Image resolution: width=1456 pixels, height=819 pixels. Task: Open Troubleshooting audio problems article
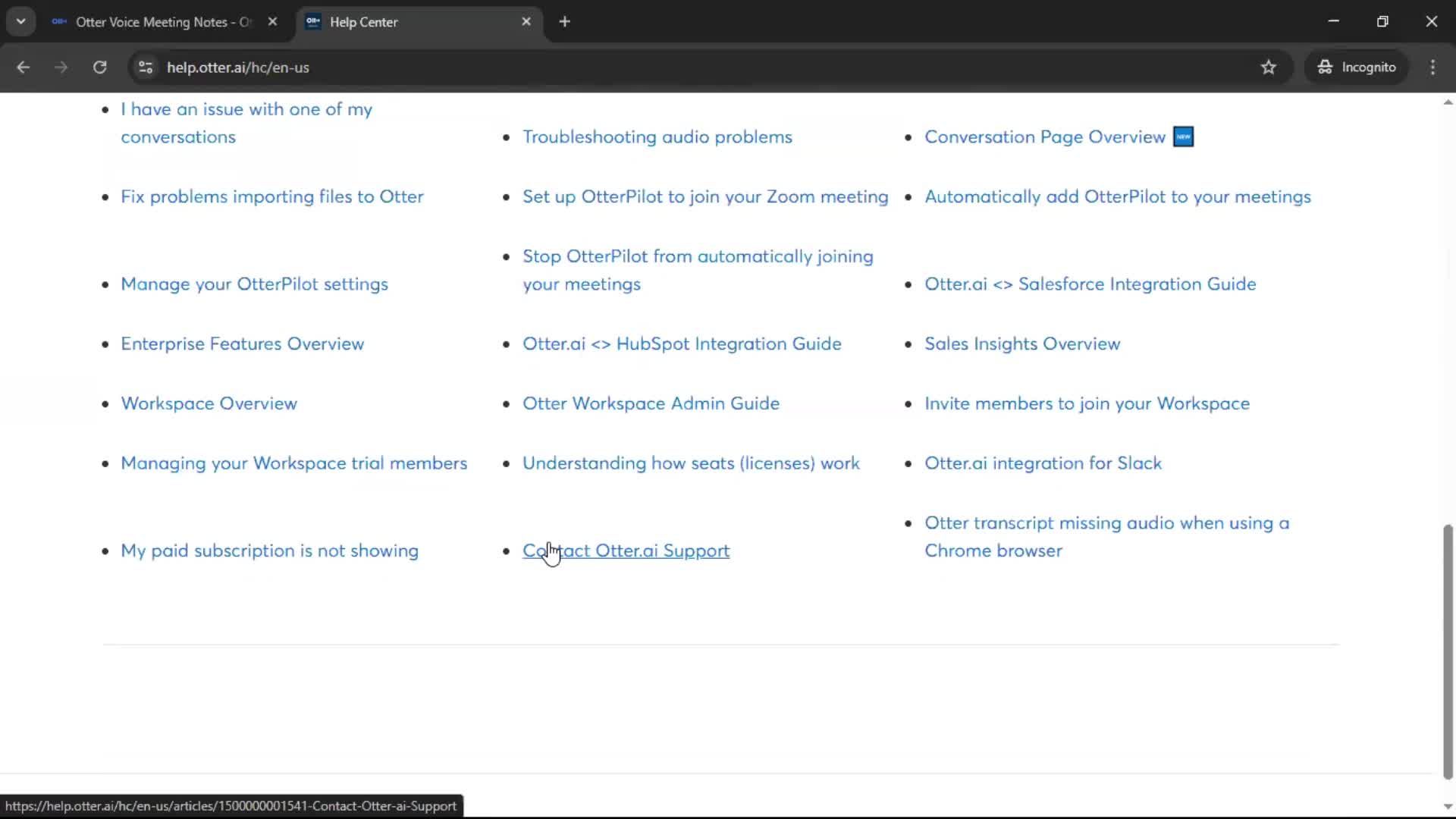click(657, 137)
